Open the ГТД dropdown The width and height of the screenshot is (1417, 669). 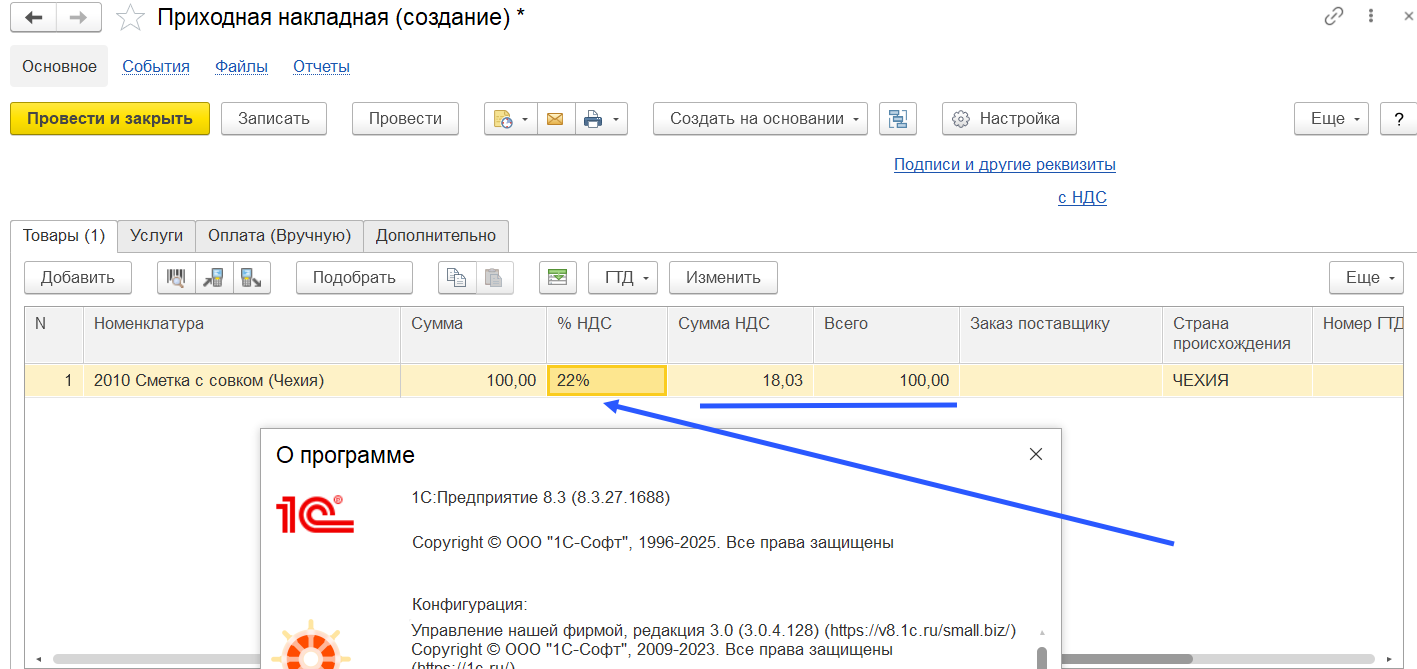(623, 278)
